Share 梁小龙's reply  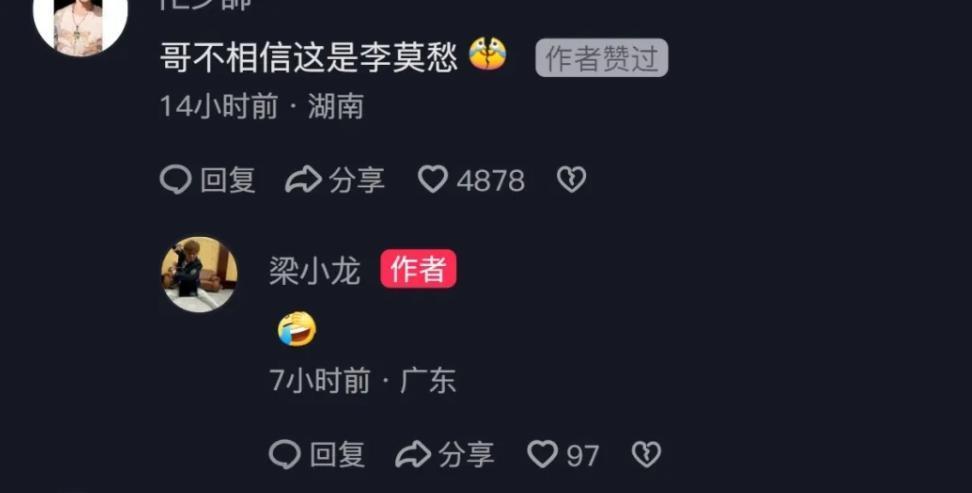pyautogui.click(x=444, y=455)
